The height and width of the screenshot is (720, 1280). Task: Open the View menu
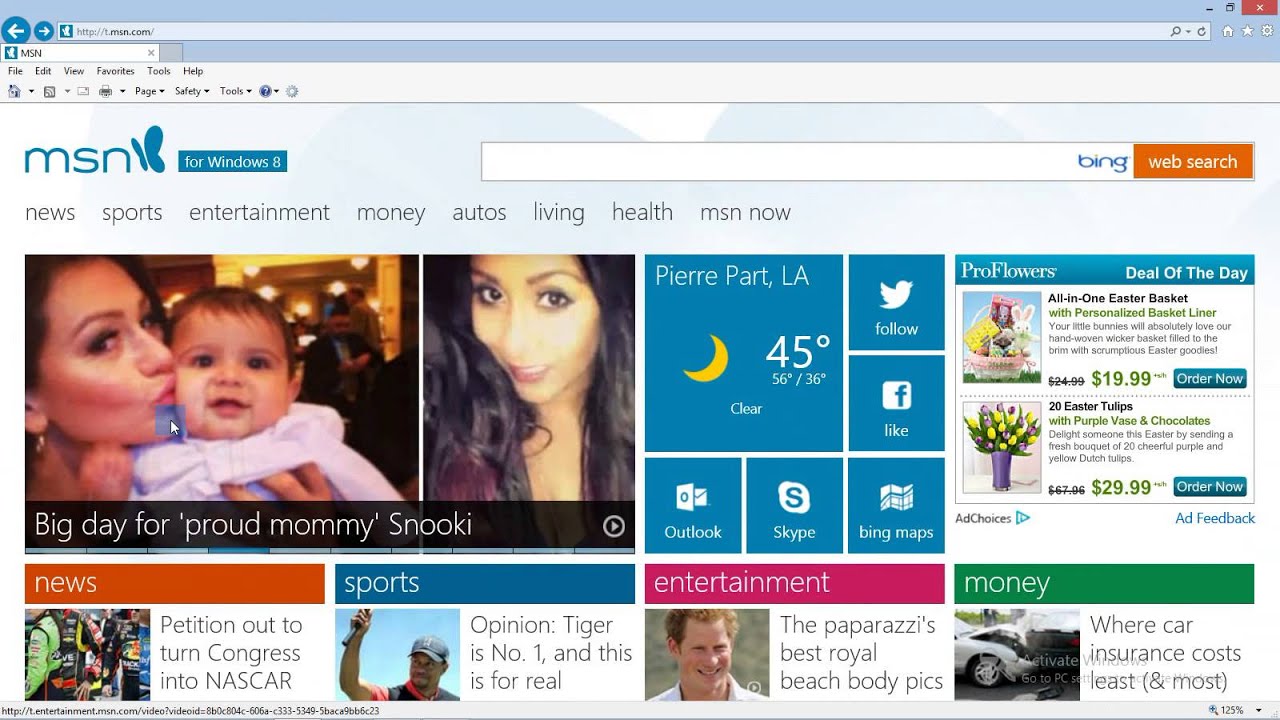pos(74,71)
